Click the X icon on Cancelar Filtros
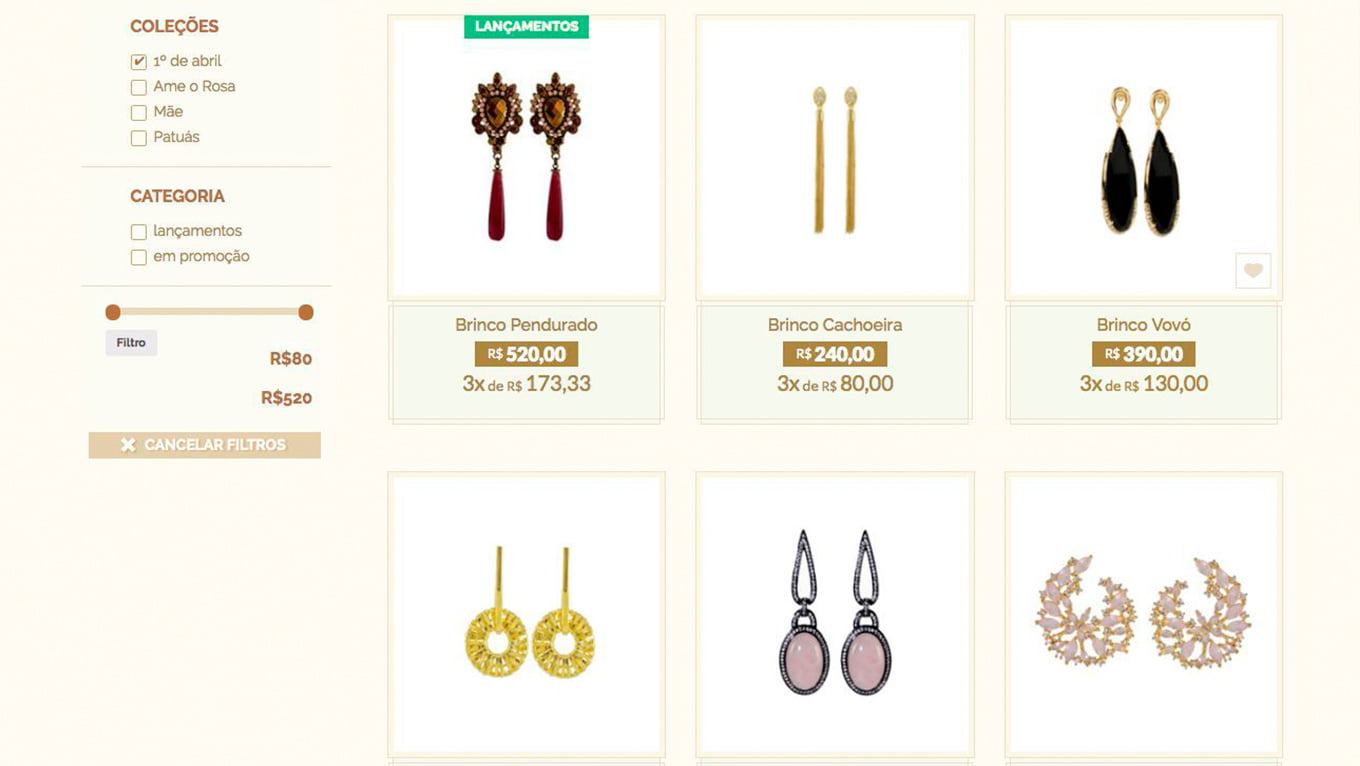The width and height of the screenshot is (1360, 766). click(128, 445)
